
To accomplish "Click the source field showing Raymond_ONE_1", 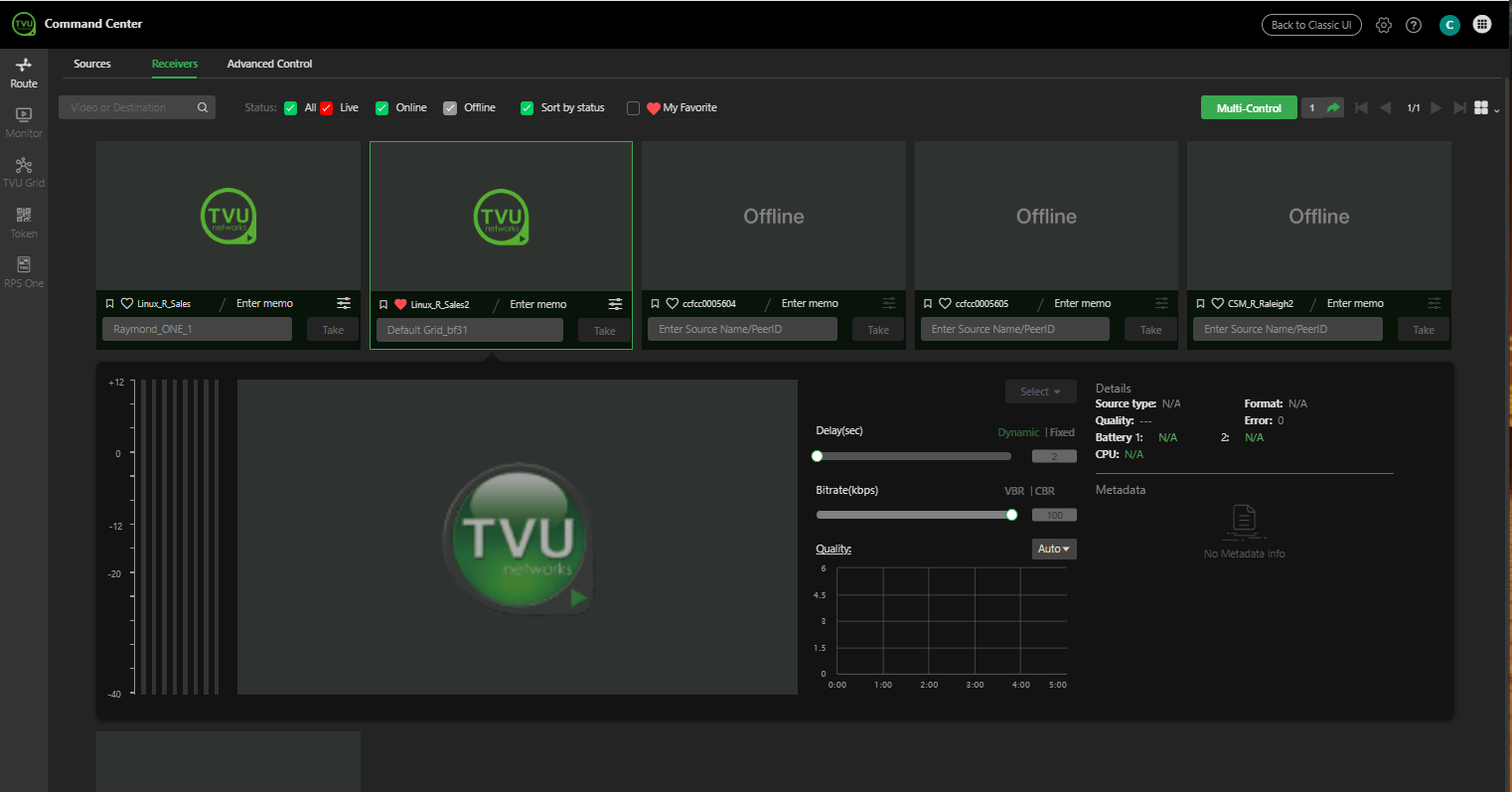I will click(x=197, y=329).
